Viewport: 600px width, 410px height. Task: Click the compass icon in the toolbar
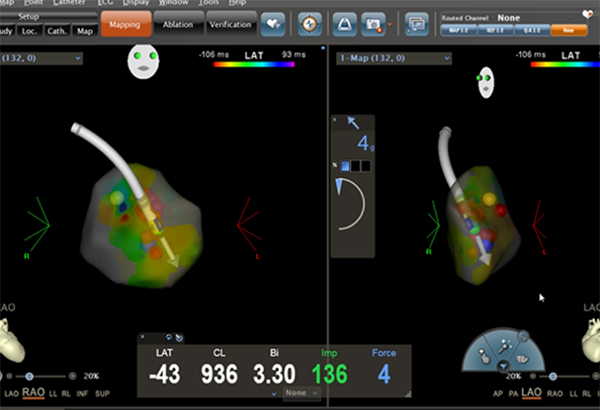[x=309, y=23]
